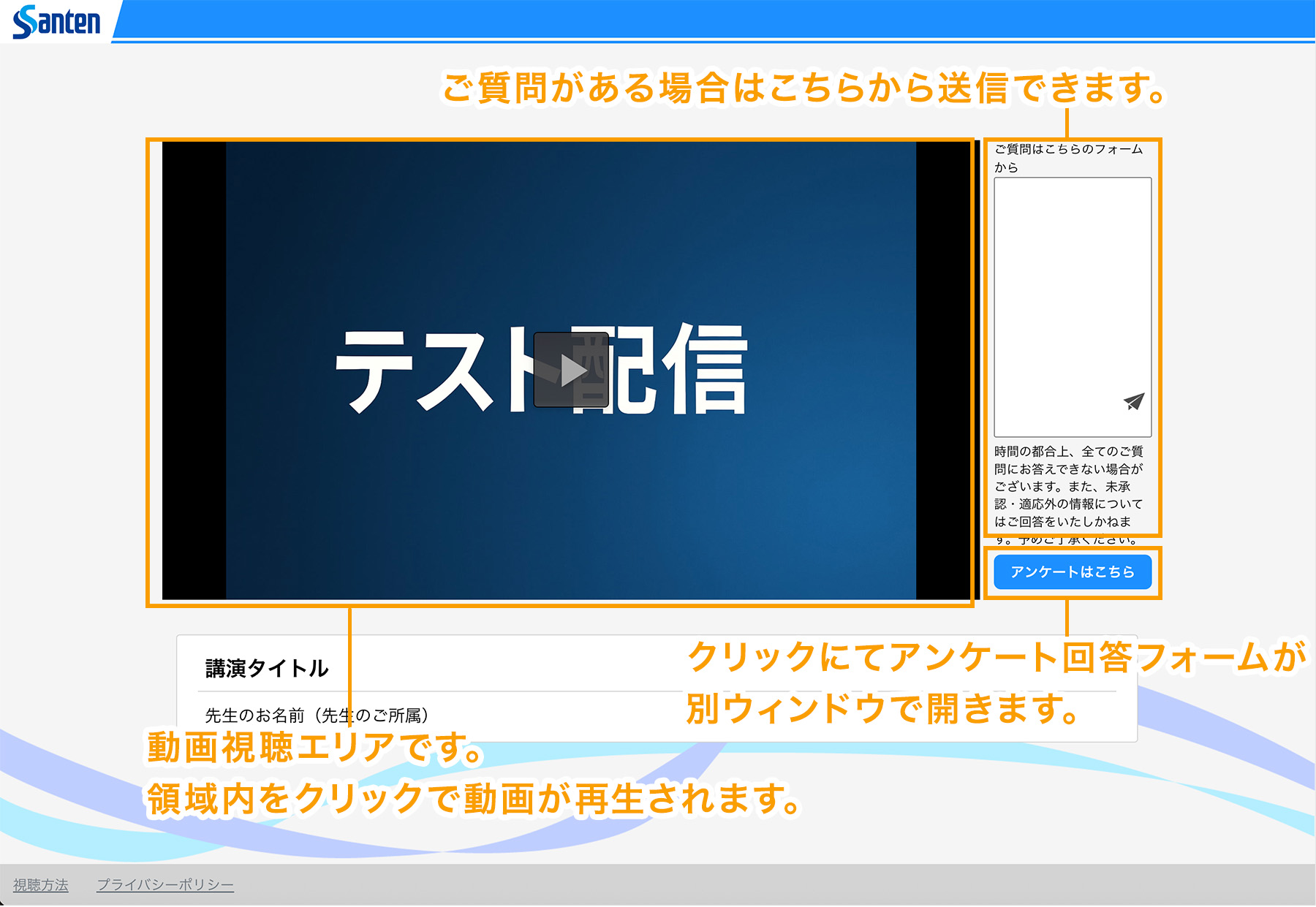Click the Santen logo
Screen dimensions: 1316x907
(56, 21)
